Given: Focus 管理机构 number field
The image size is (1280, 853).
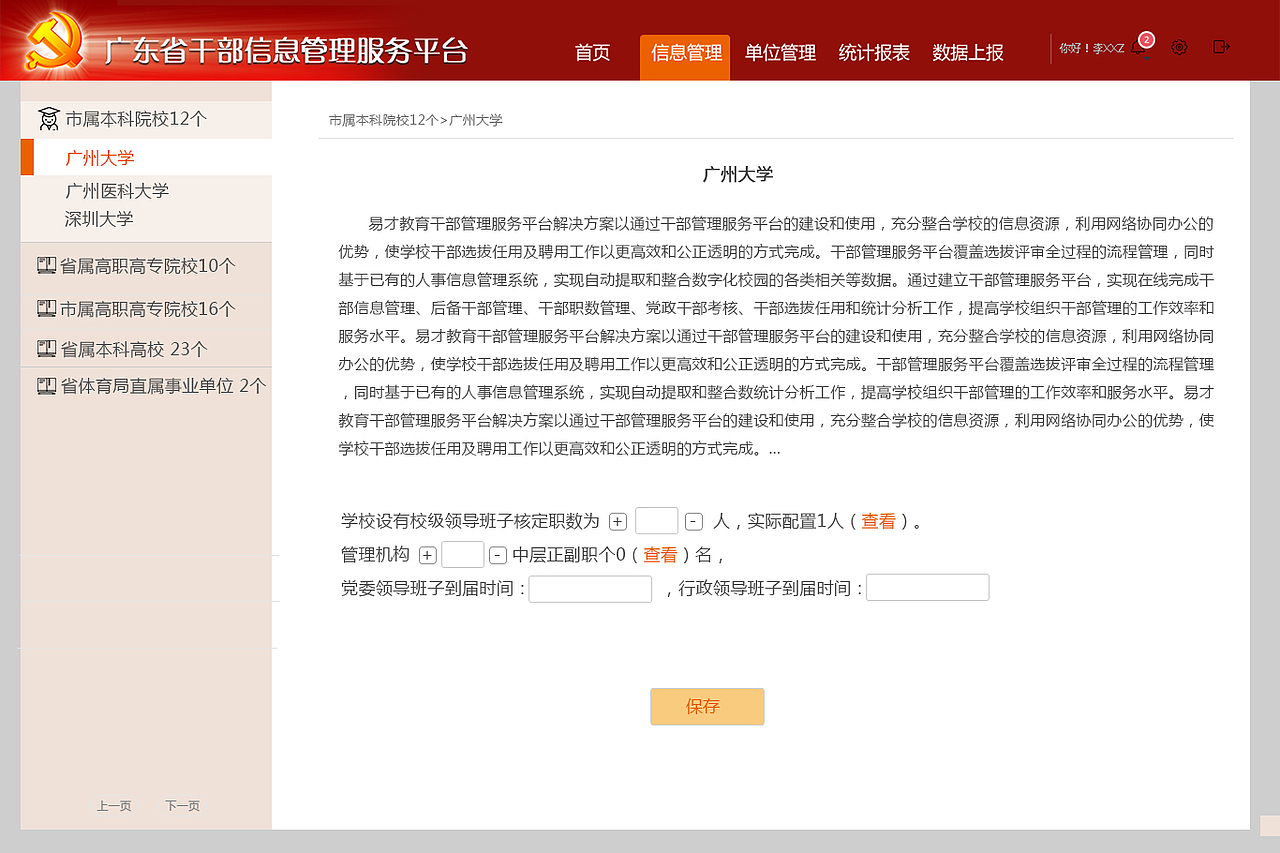Looking at the screenshot, I should pos(463,554).
